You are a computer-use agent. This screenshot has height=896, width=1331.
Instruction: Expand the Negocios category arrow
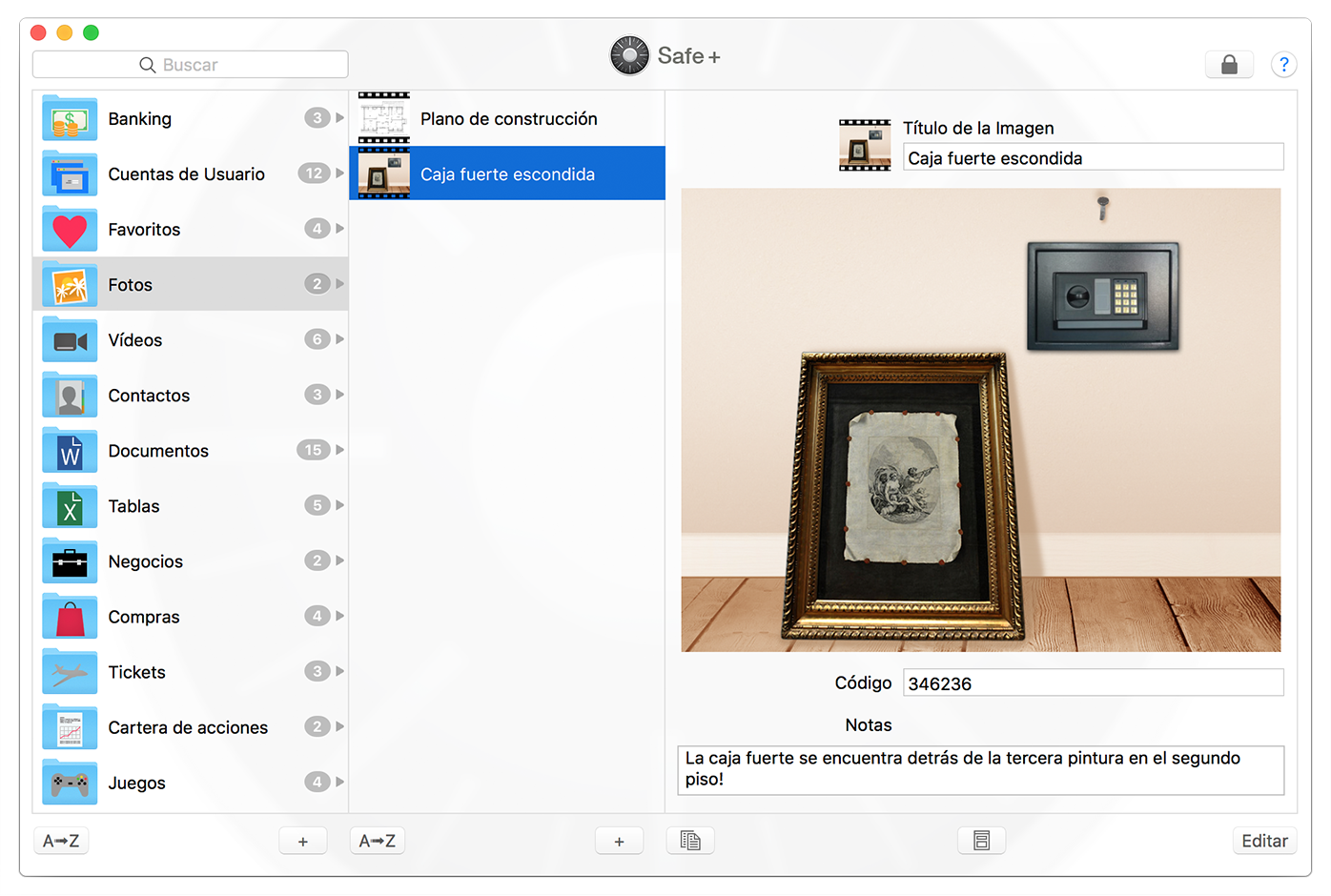(x=339, y=560)
